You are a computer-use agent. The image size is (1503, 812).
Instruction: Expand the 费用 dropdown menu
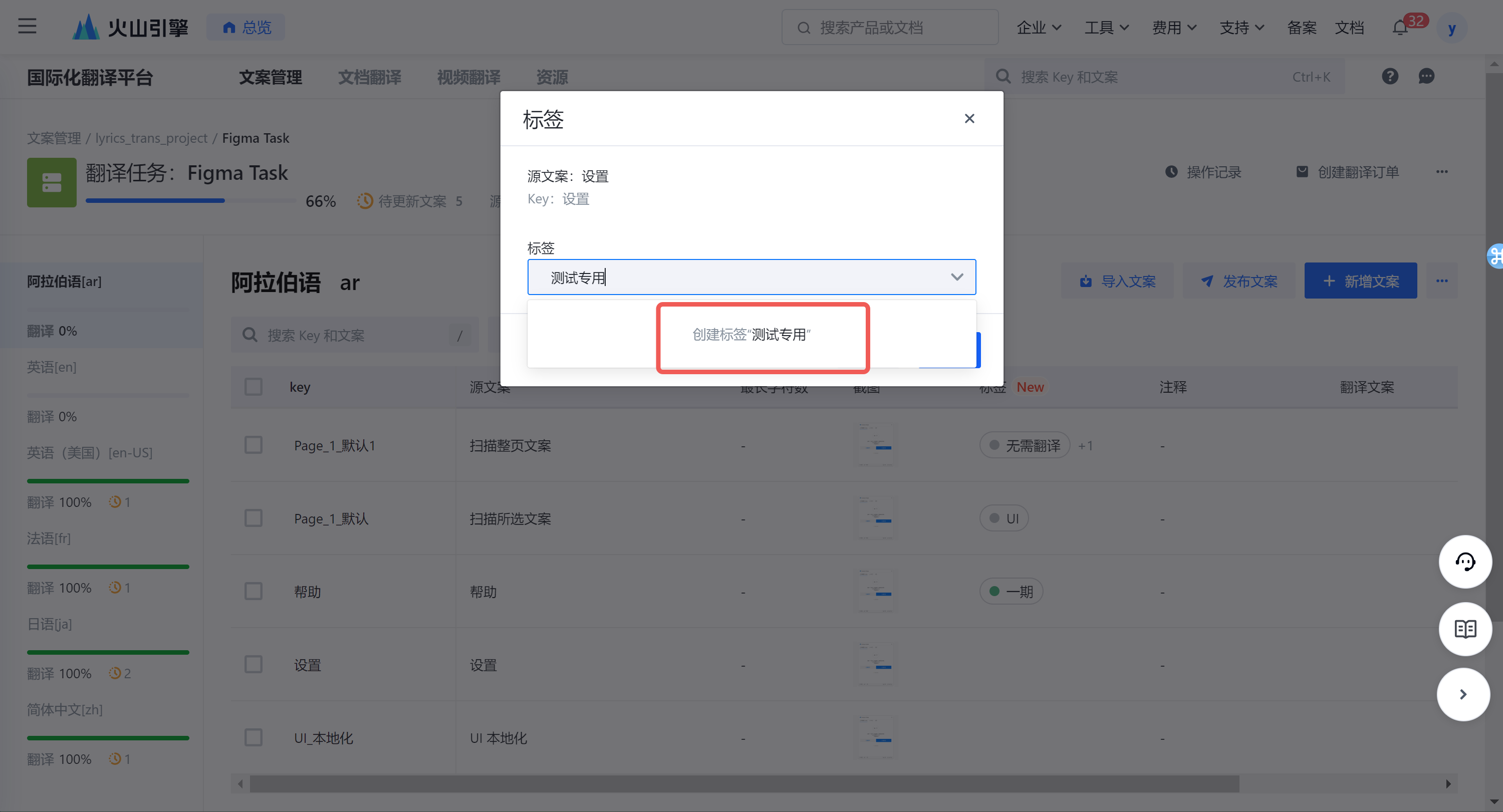pyautogui.click(x=1174, y=28)
